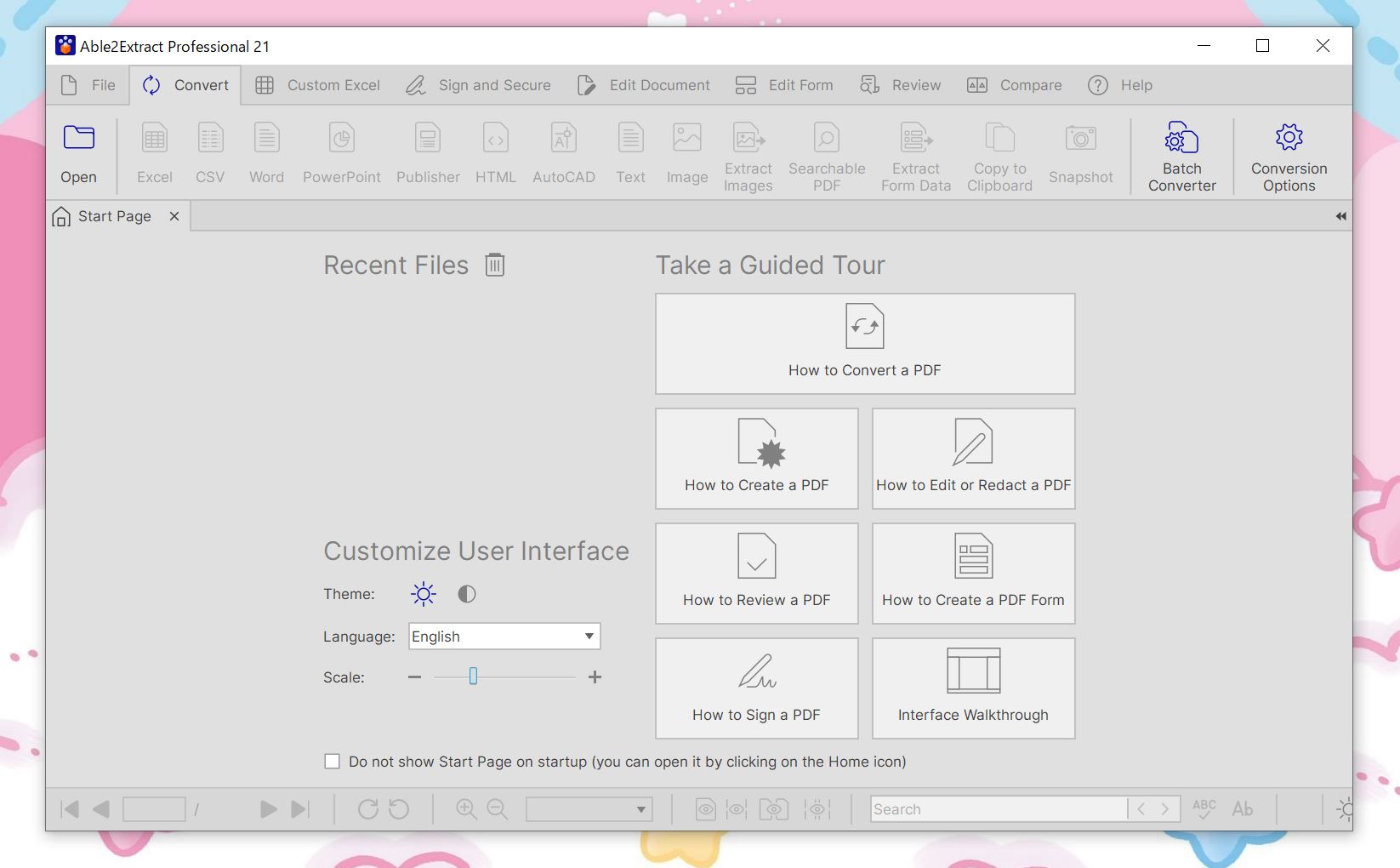Toggle the Ab match case icon
The width and height of the screenshot is (1400, 868).
click(x=1243, y=809)
